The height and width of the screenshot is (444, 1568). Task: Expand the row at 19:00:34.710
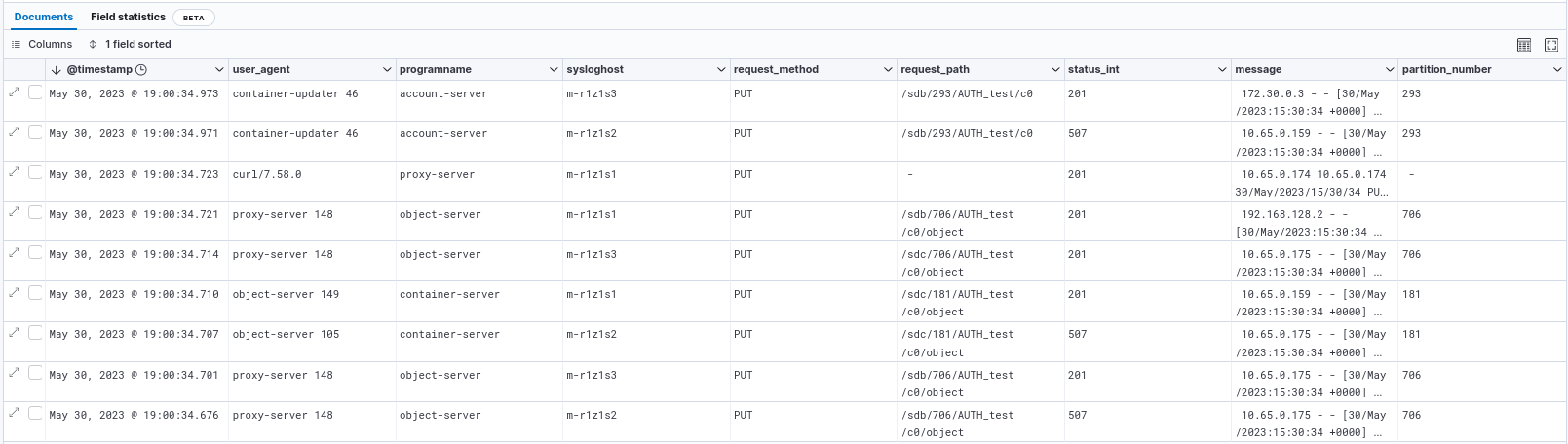click(15, 291)
